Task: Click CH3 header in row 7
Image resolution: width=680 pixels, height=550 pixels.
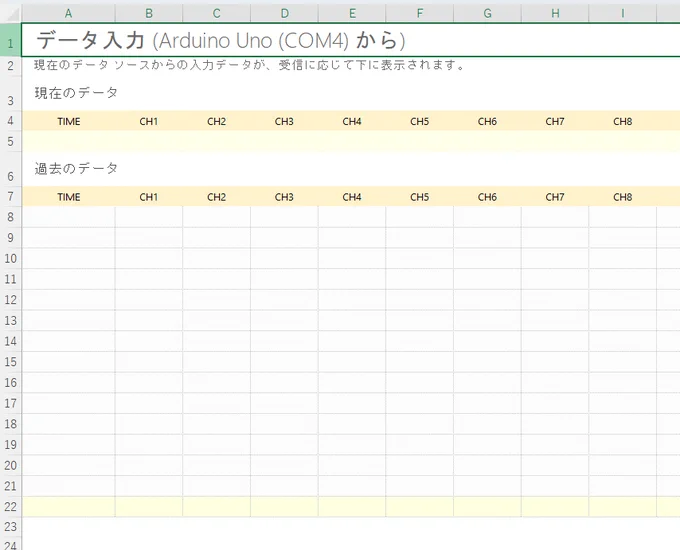Action: click(284, 197)
